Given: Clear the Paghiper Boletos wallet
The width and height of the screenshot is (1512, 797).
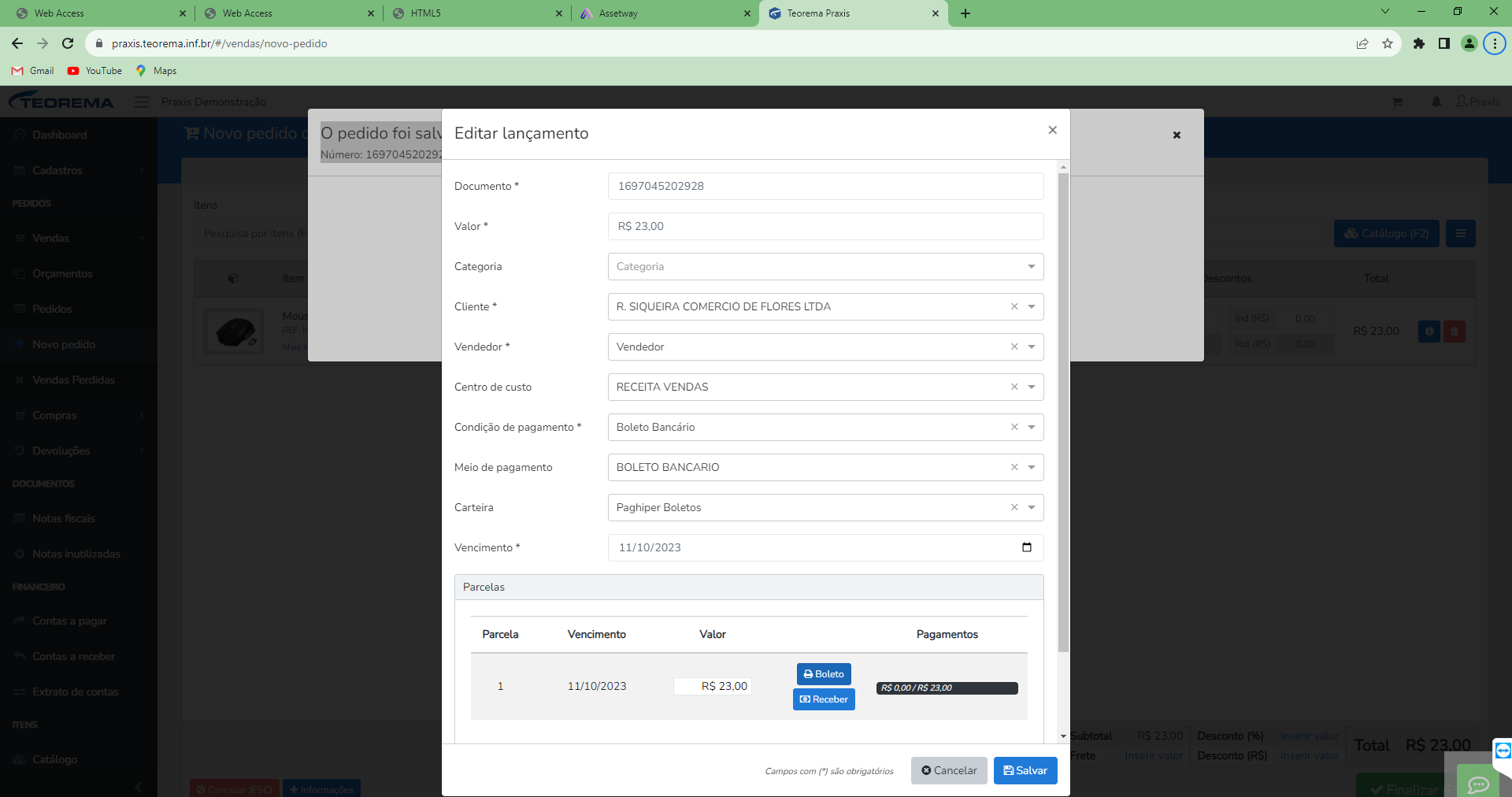Looking at the screenshot, I should coord(1014,507).
